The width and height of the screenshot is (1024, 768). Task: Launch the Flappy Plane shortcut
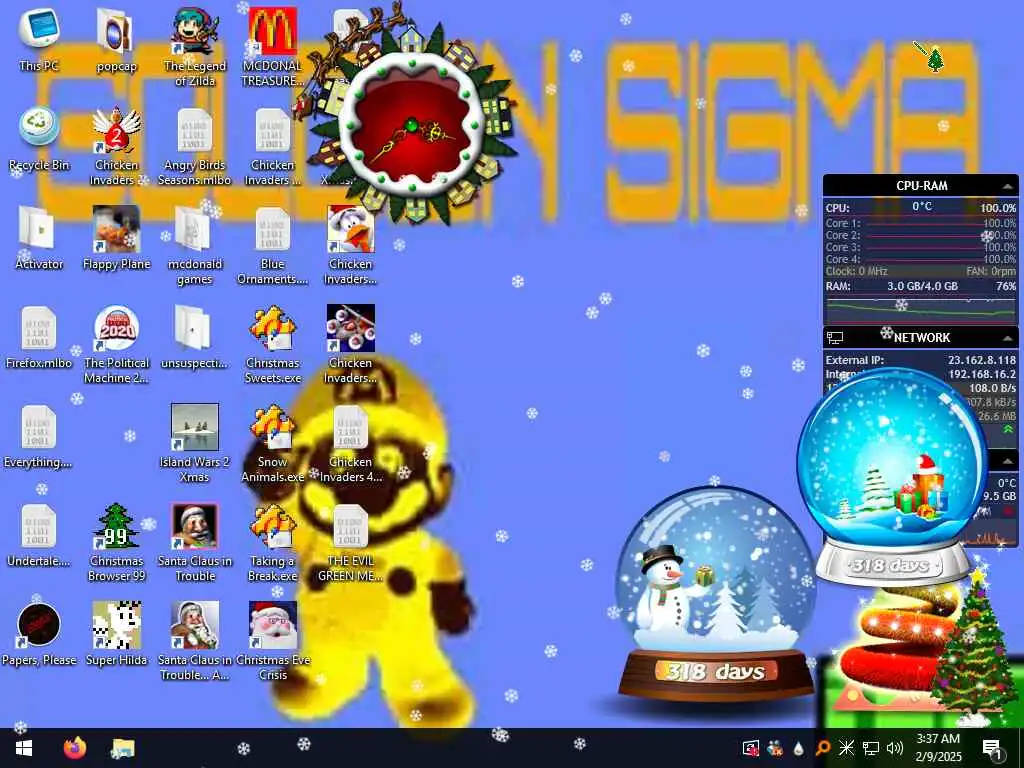(116, 238)
